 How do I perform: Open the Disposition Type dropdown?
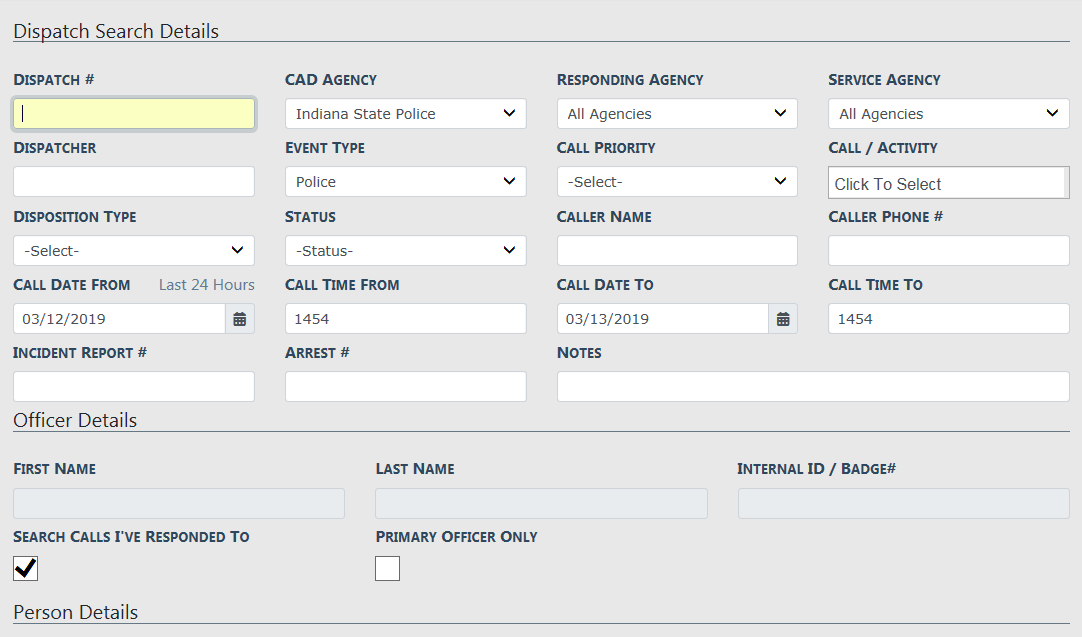point(134,250)
